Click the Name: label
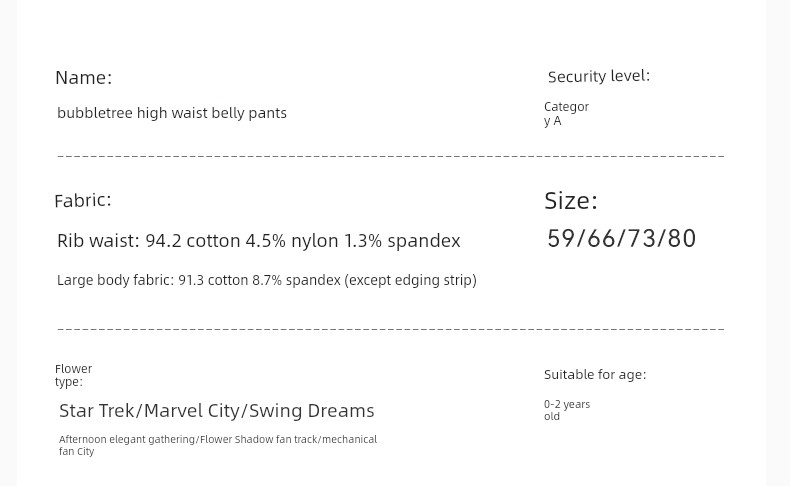Screen dimensions: 790x486 (x=84, y=78)
